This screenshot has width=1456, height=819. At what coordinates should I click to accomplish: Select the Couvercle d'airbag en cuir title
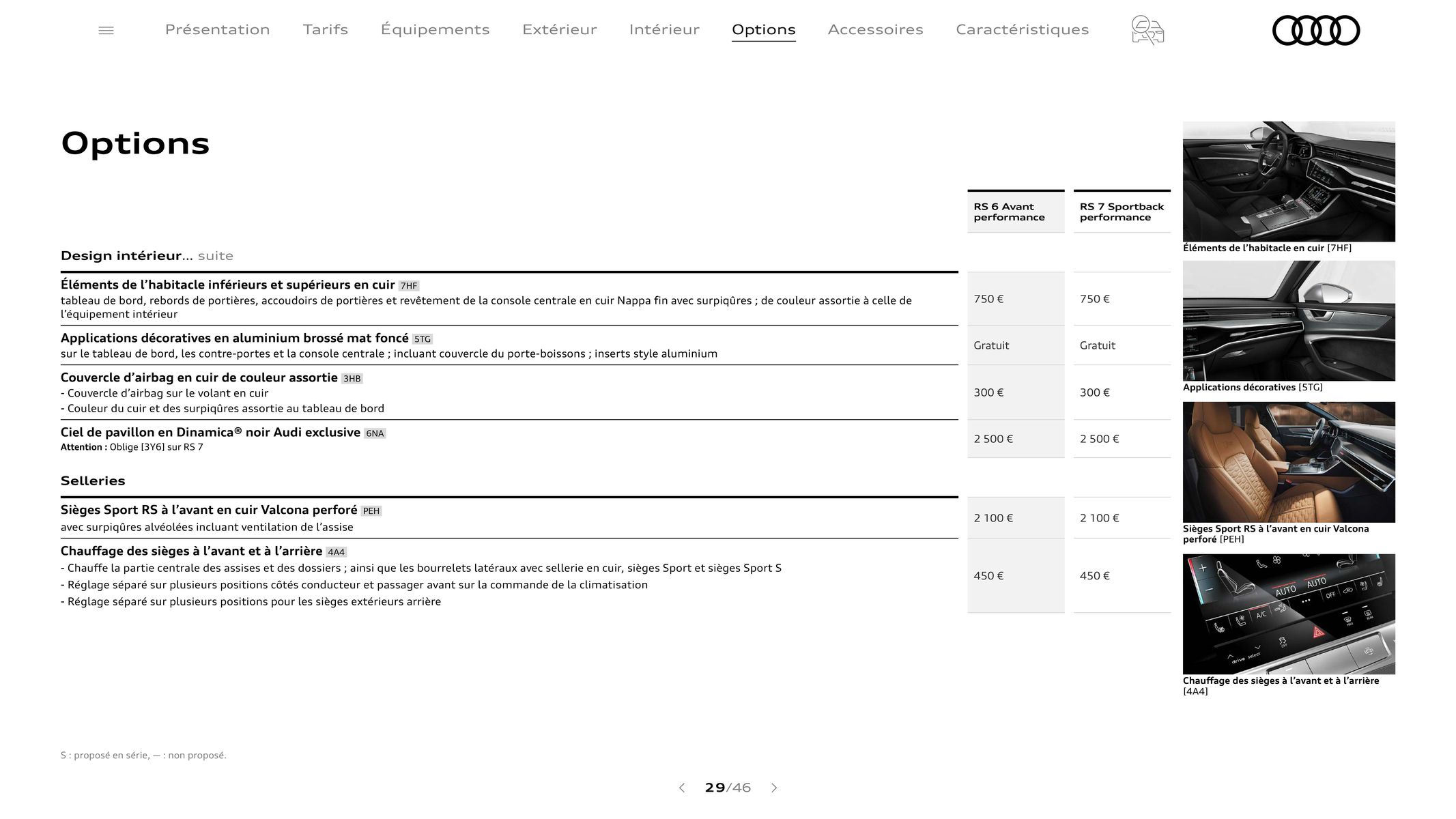(x=199, y=377)
